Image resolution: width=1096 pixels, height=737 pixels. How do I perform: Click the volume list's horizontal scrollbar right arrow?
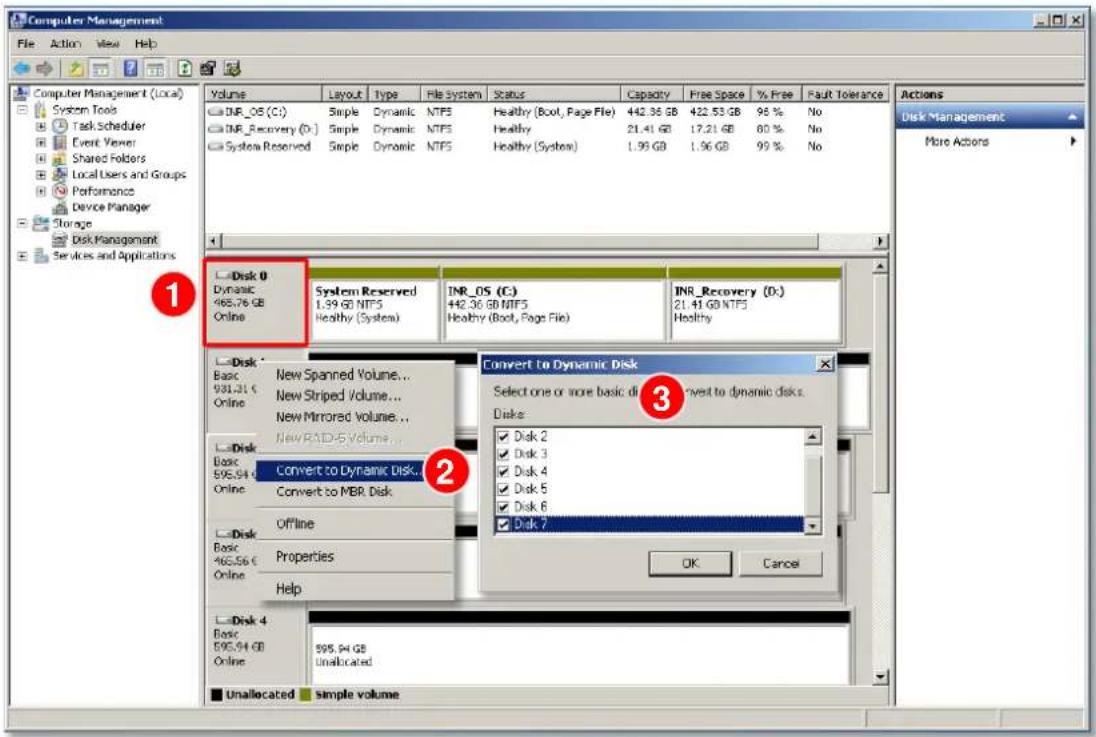(881, 241)
